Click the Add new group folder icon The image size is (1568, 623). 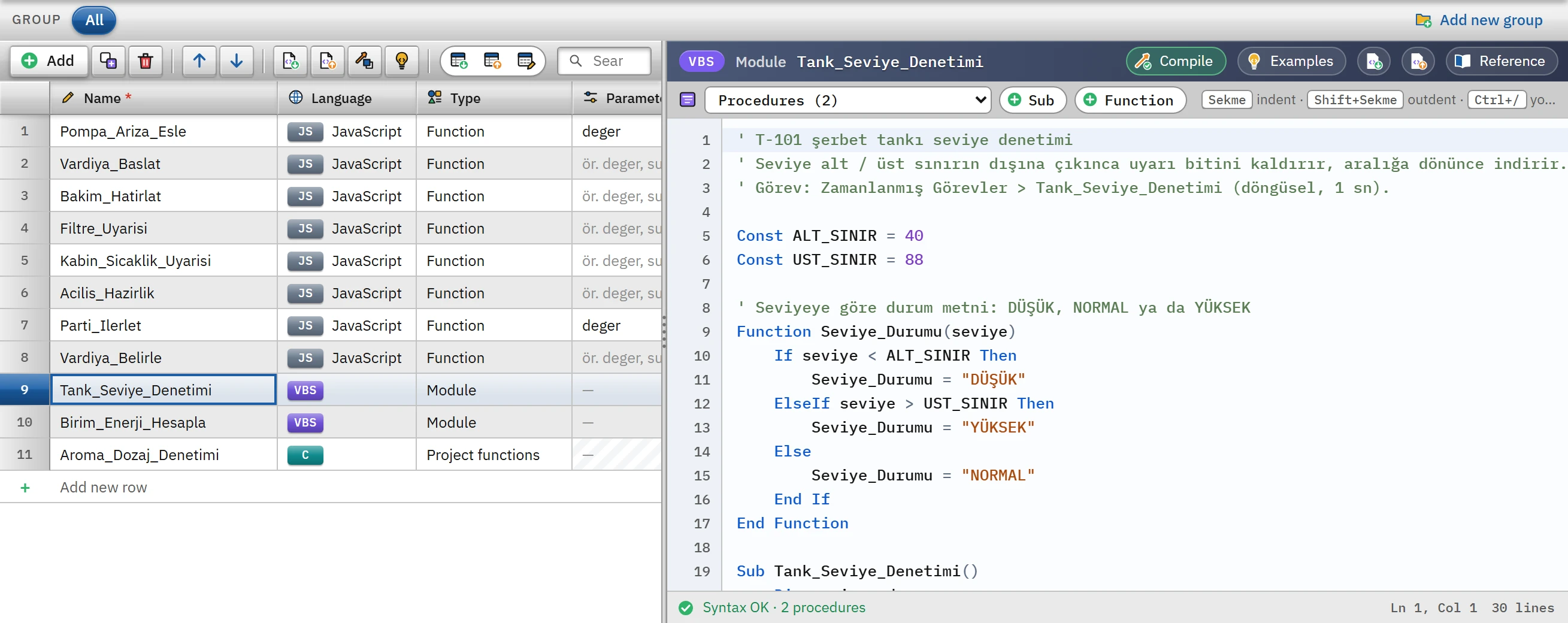pyautogui.click(x=1423, y=20)
